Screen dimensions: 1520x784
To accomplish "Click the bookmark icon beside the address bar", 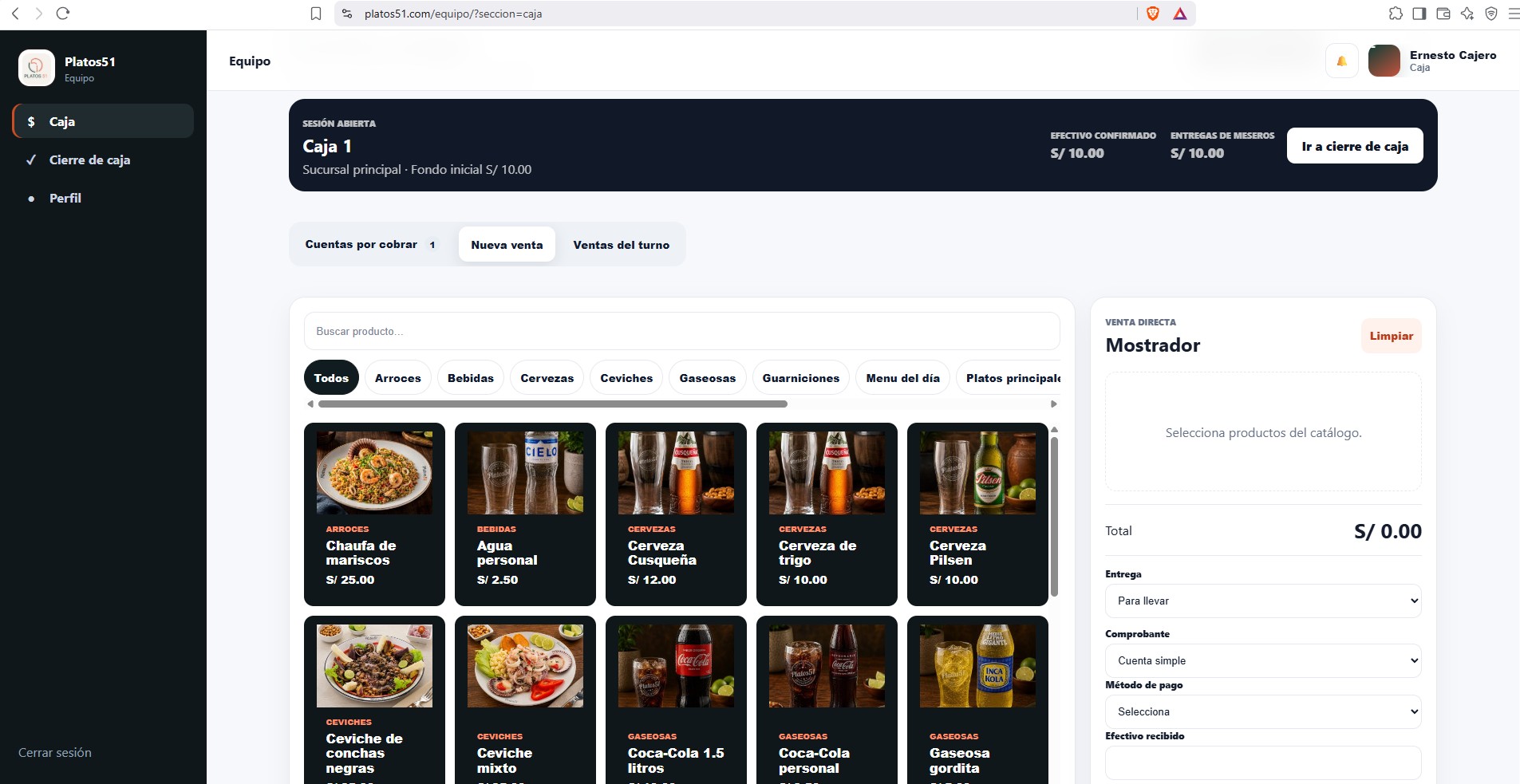I will (x=316, y=14).
